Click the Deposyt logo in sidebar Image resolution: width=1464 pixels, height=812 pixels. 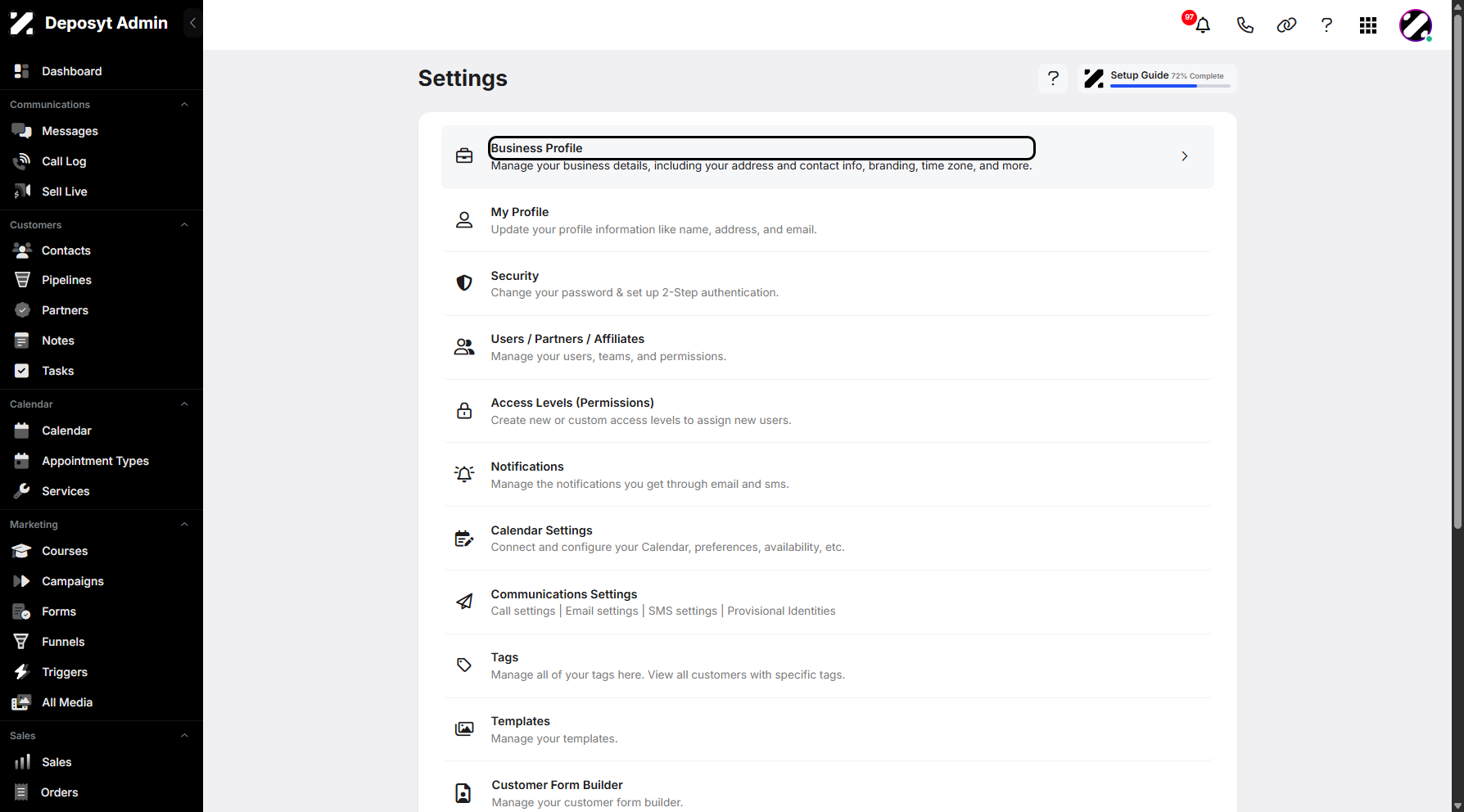[21, 23]
